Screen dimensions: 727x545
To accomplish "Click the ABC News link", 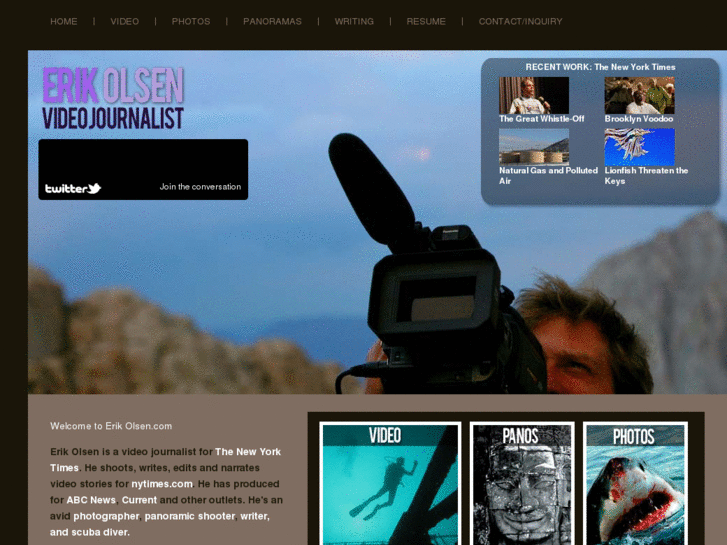I will click(91, 500).
